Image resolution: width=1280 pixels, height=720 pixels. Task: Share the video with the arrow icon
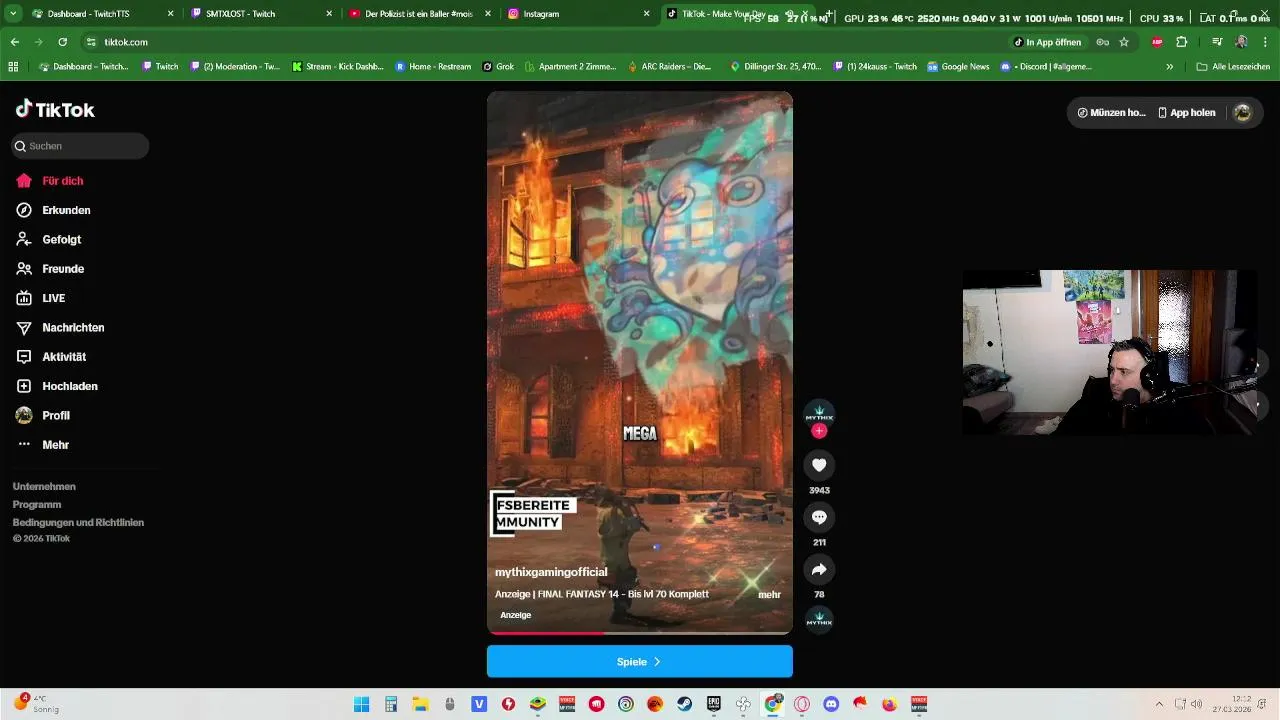[819, 569]
